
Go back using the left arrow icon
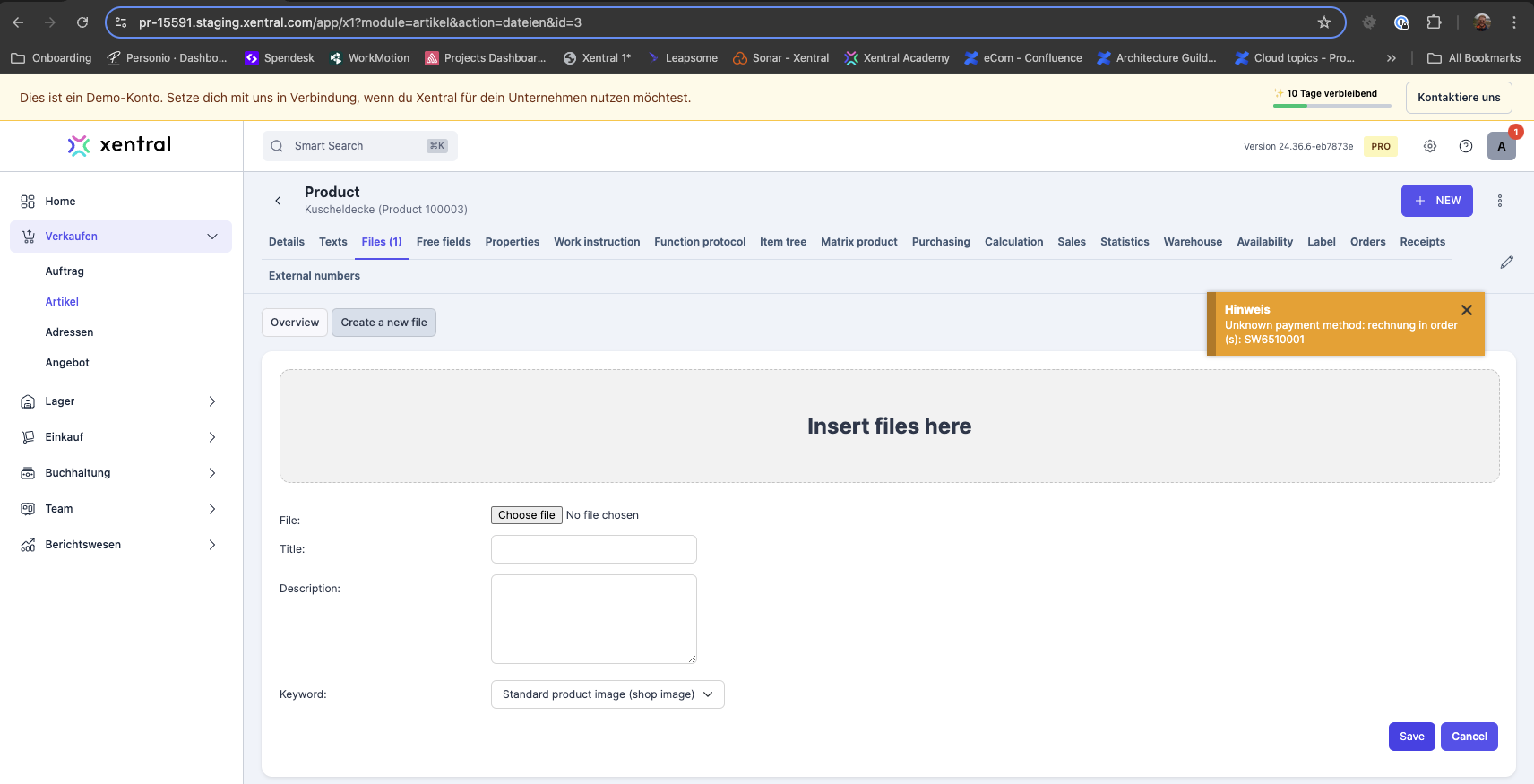[278, 201]
